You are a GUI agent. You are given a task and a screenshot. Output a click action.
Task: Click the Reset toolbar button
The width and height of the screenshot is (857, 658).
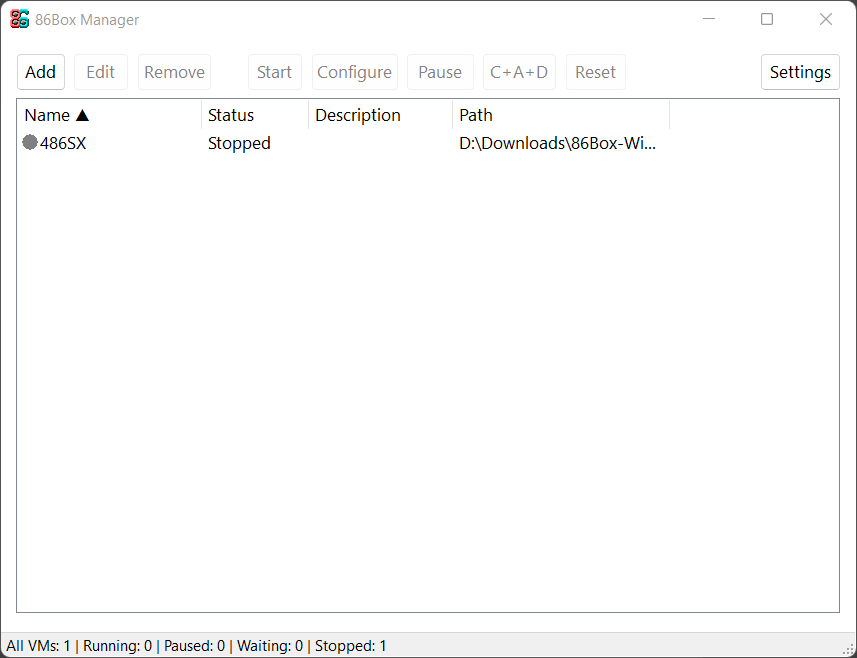pyautogui.click(x=595, y=72)
